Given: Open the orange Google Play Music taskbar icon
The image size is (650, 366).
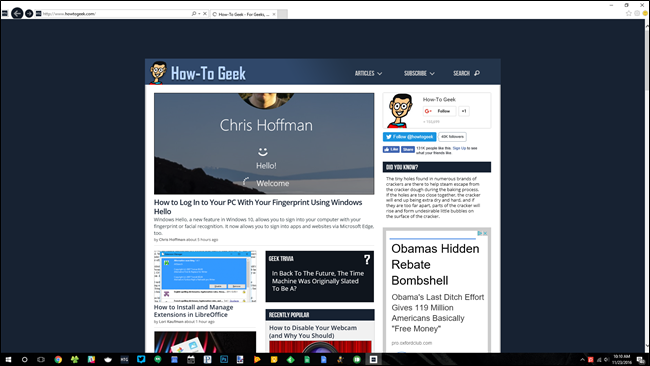Looking at the screenshot, I should [257, 359].
